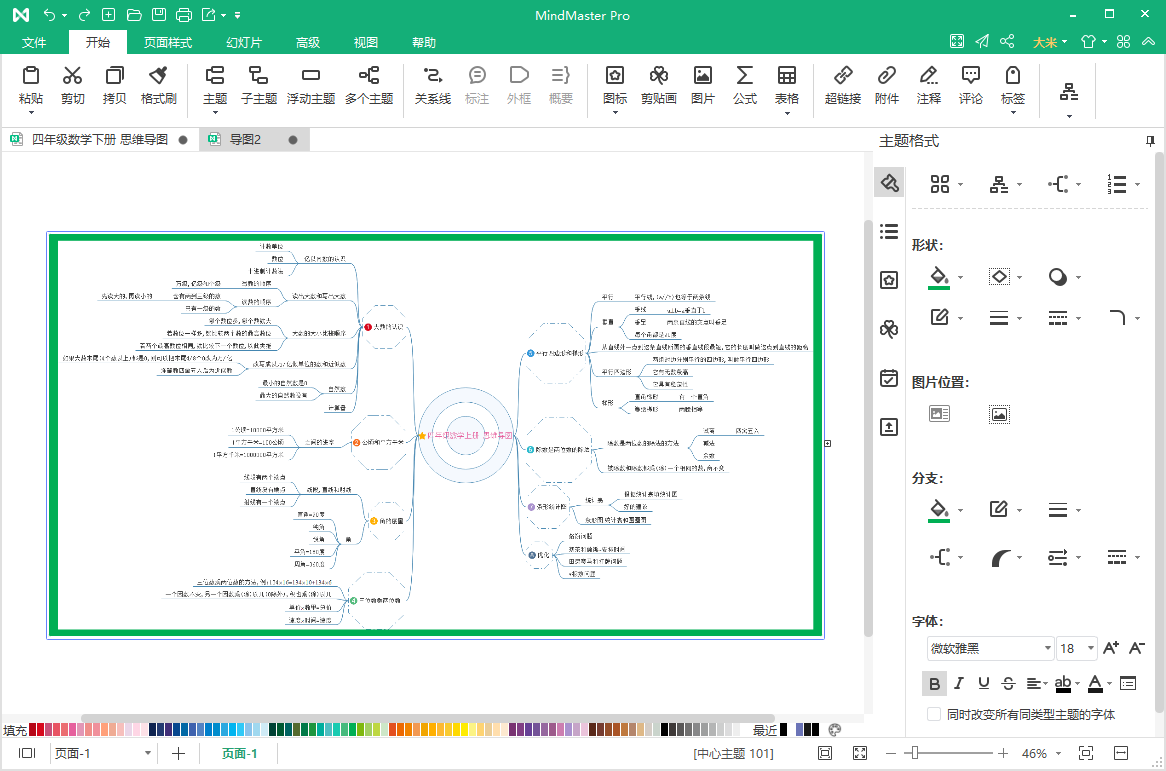Click the 页面-1 page tab at bottom
The width and height of the screenshot is (1166, 771).
239,753
